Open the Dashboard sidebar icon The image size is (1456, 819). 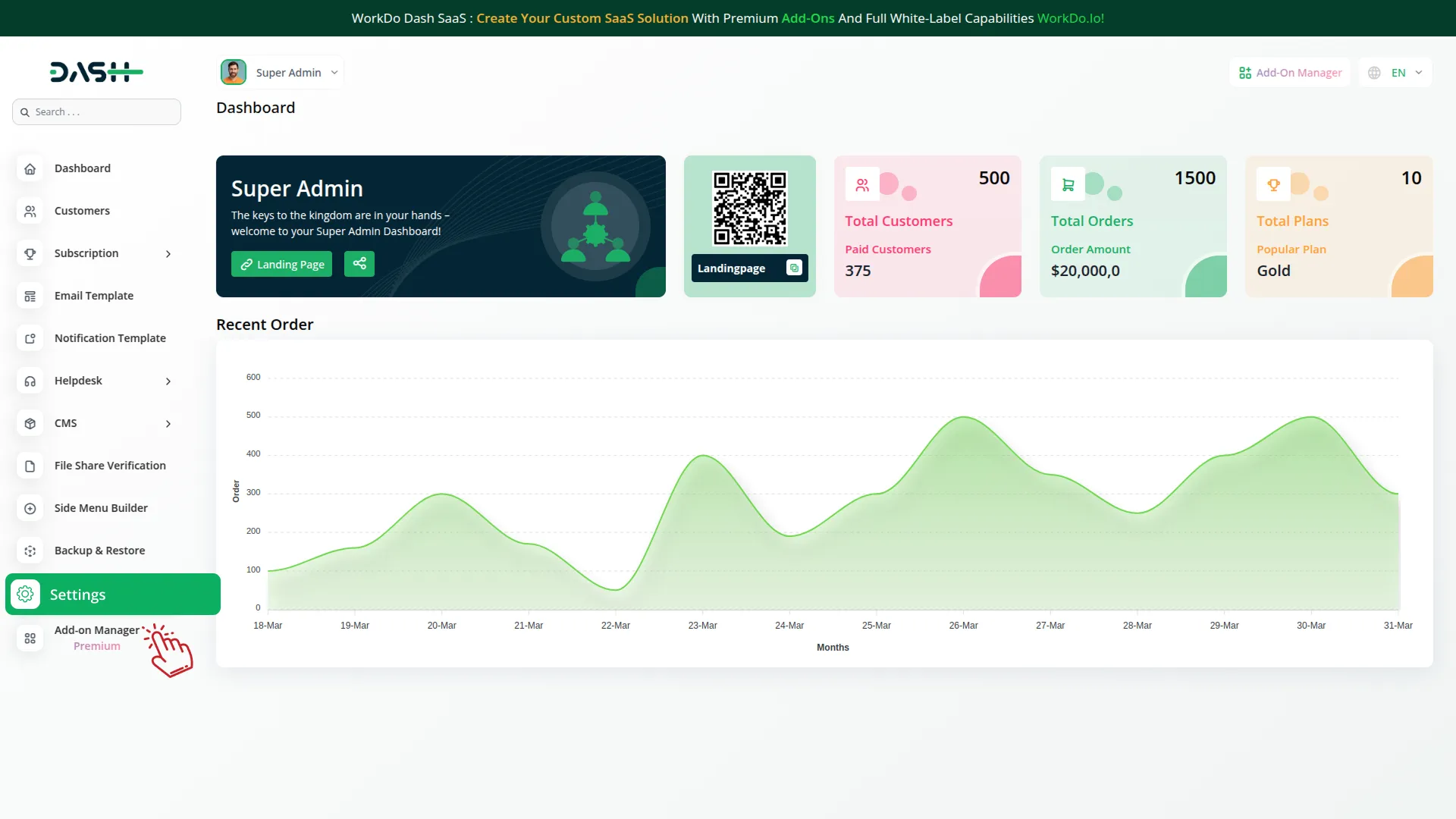point(30,168)
